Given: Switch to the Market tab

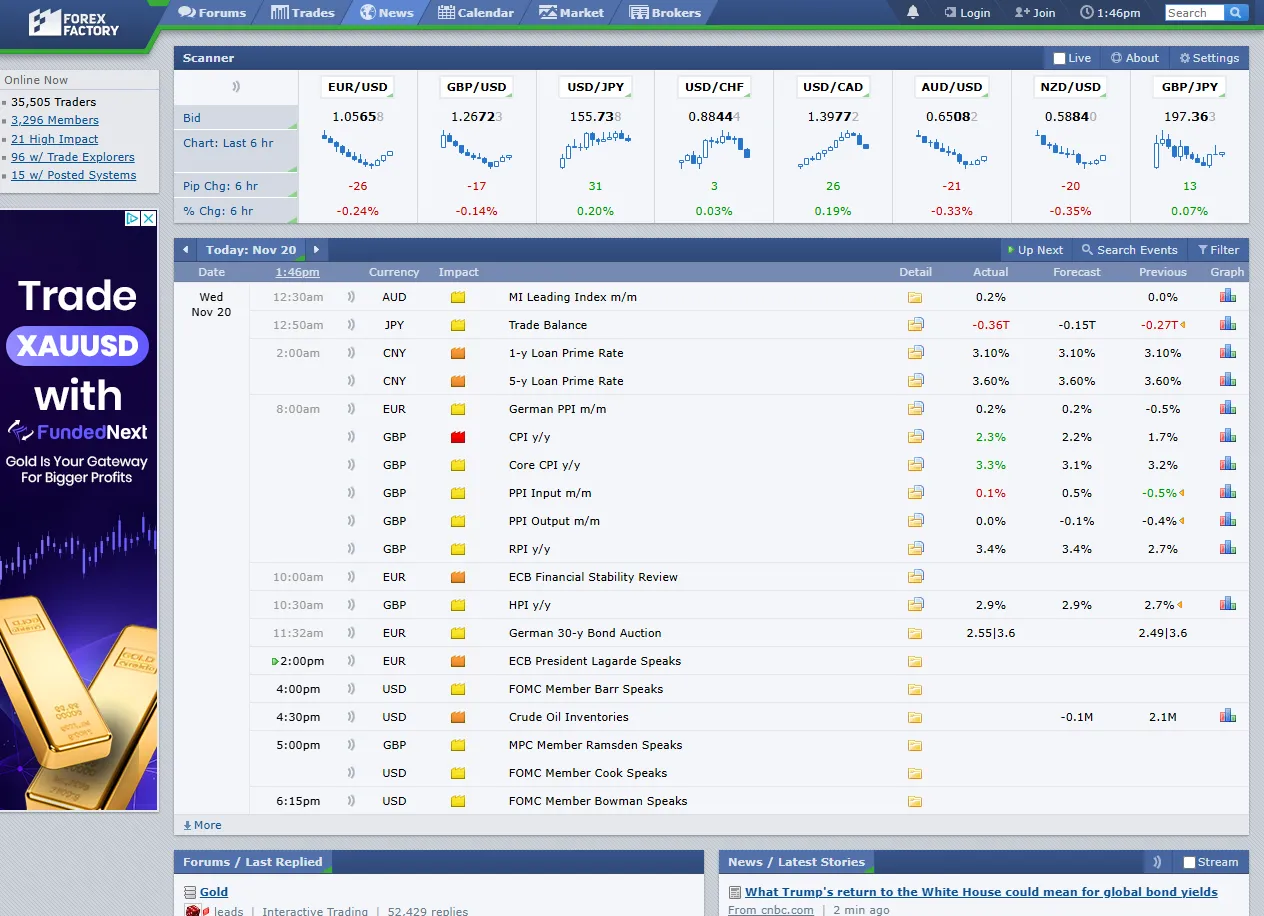Looking at the screenshot, I should click(x=572, y=13).
